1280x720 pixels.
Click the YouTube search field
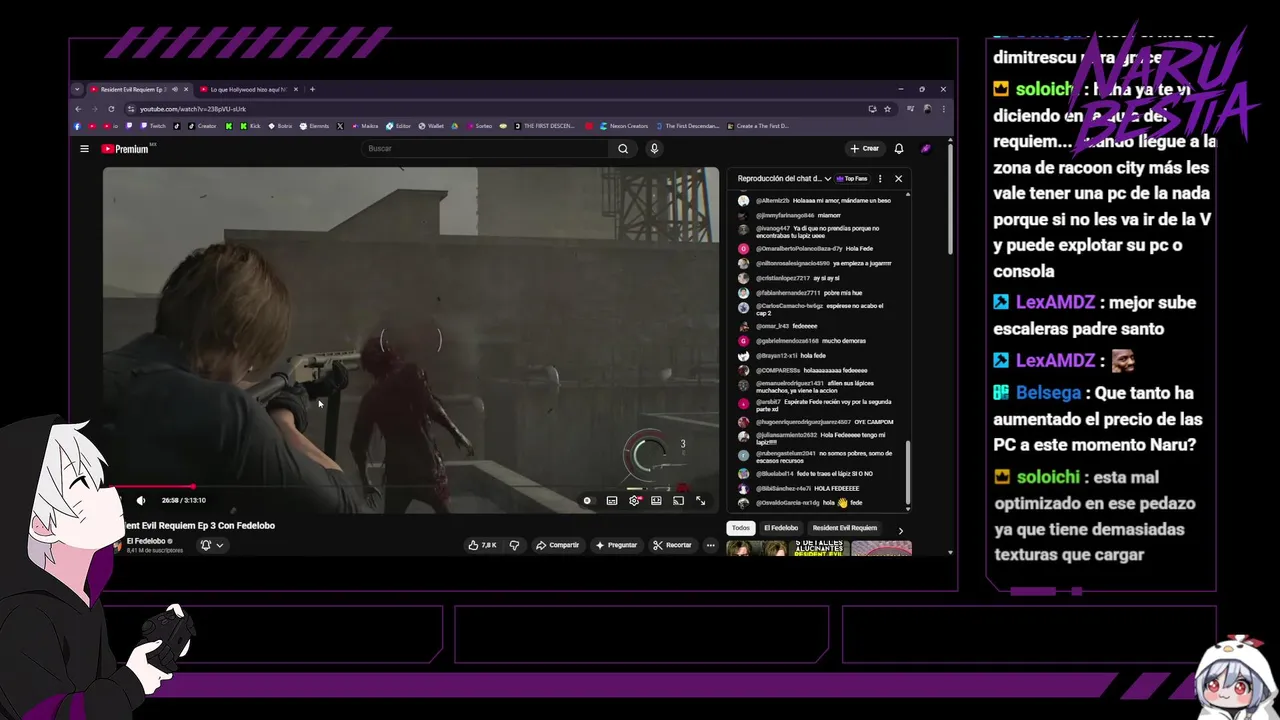coord(485,149)
